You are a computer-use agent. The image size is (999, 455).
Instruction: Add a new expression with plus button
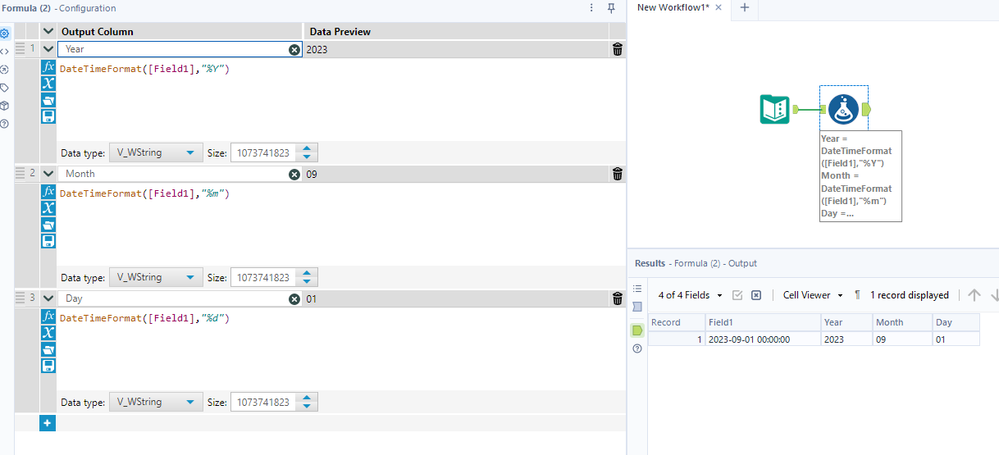48,423
